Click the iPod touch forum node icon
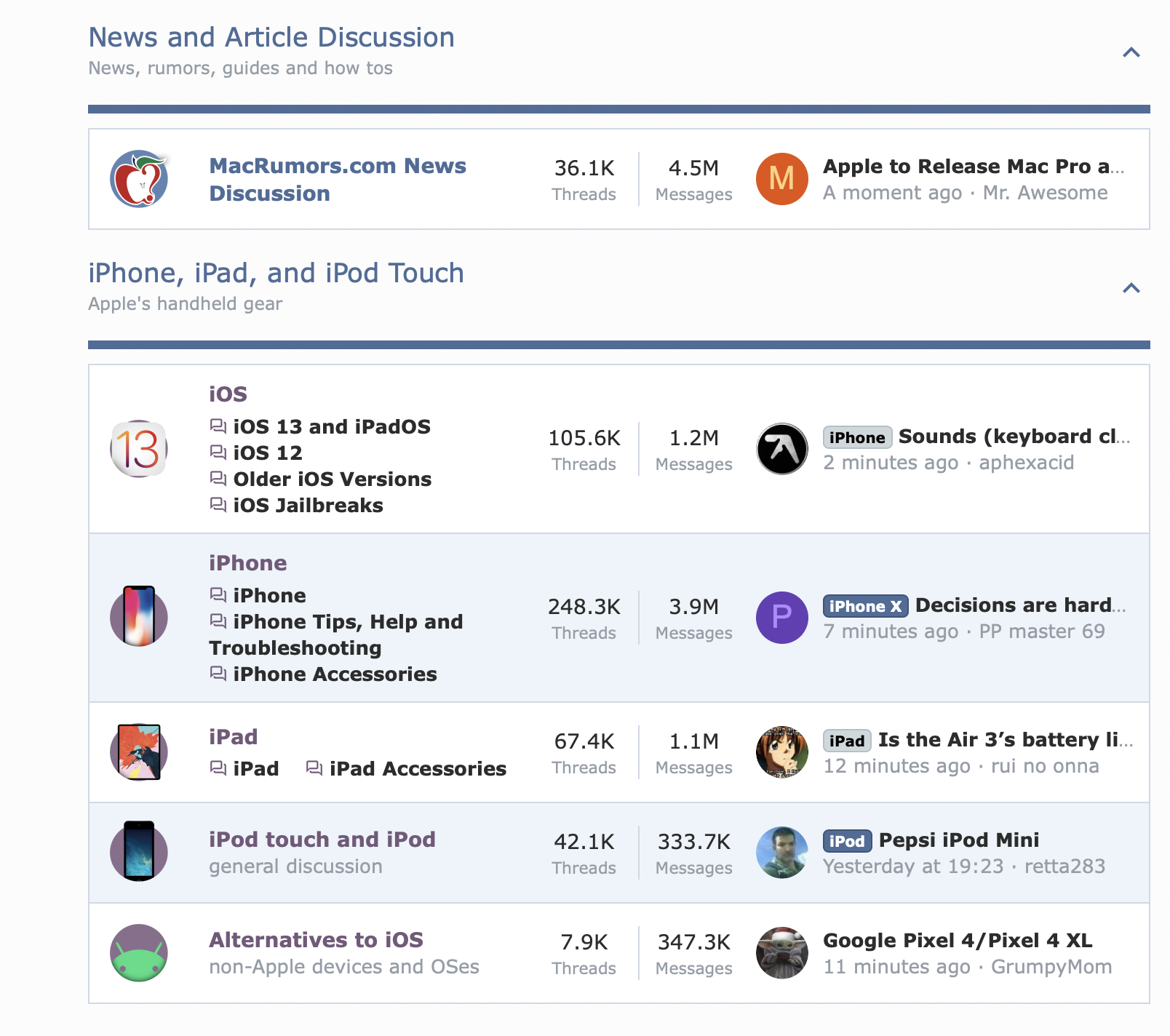The height and width of the screenshot is (1036, 1170). pyautogui.click(x=139, y=852)
